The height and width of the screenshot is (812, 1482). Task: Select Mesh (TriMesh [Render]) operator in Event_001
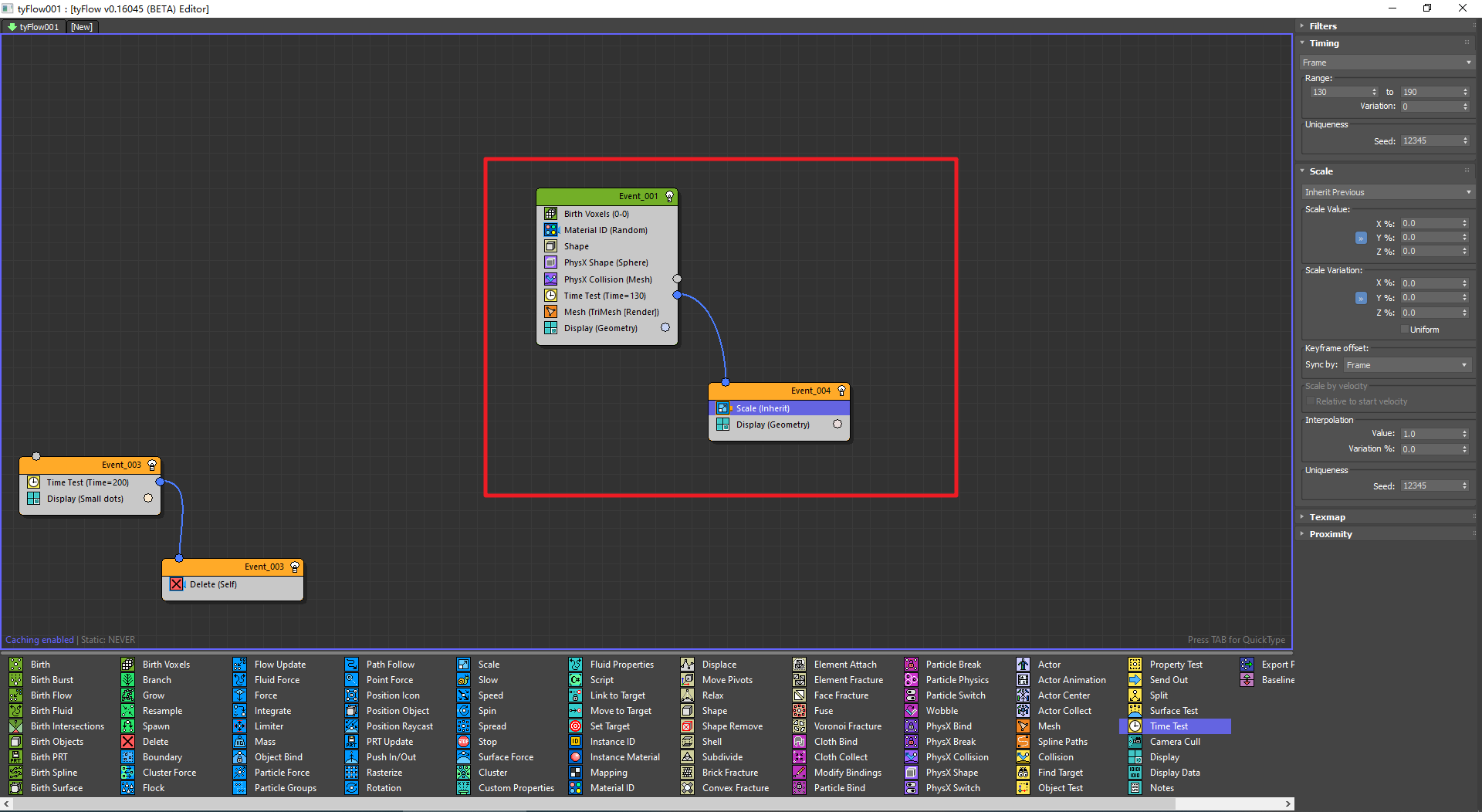coord(607,312)
